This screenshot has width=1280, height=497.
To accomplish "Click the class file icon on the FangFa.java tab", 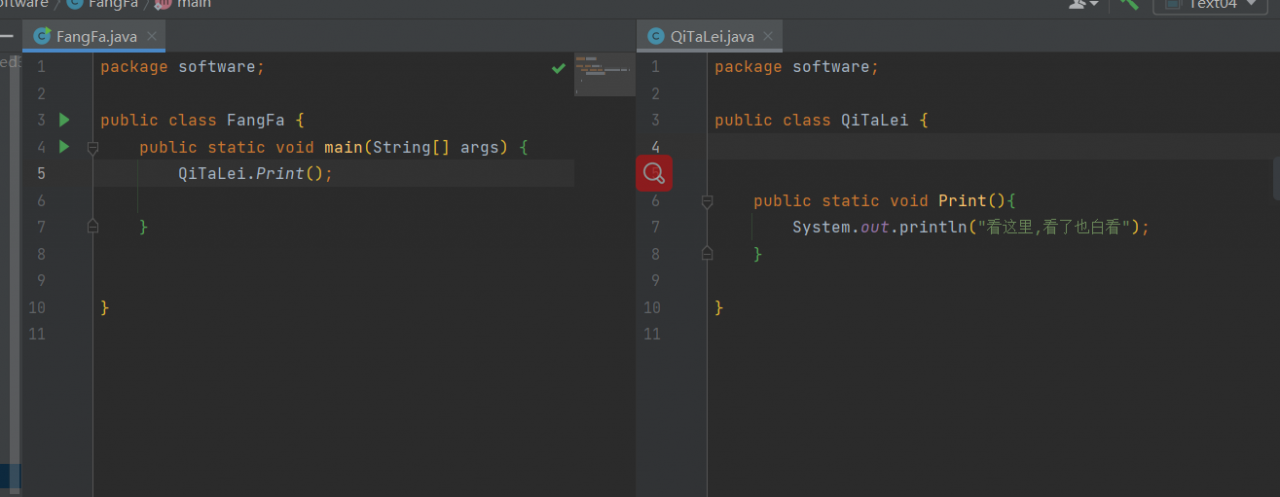I will point(42,36).
